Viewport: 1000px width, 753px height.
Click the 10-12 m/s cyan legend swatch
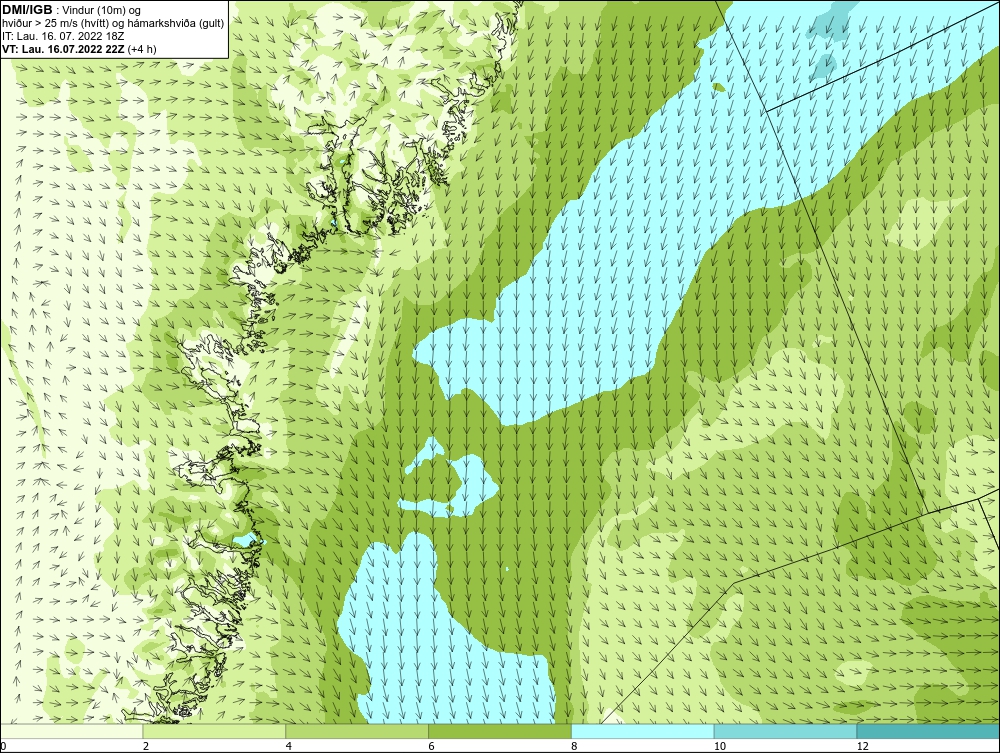click(786, 731)
